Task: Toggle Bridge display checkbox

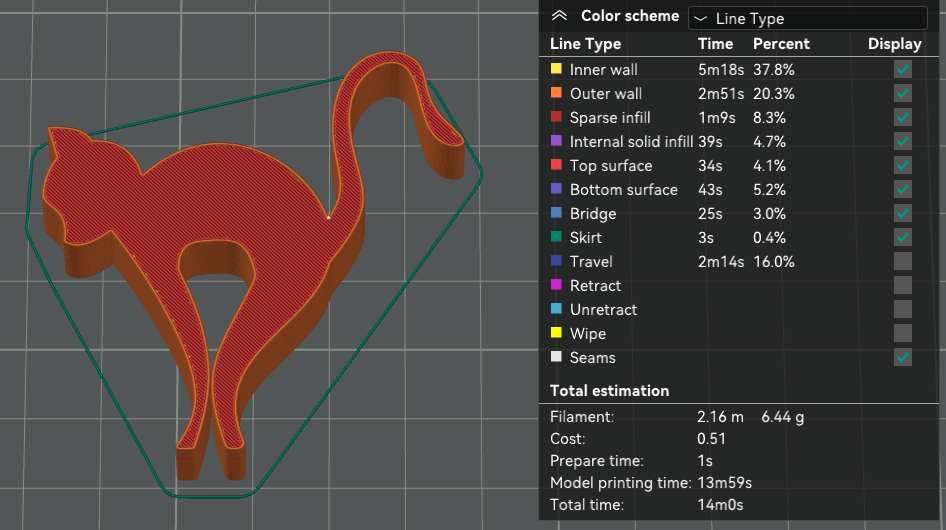Action: click(903, 213)
